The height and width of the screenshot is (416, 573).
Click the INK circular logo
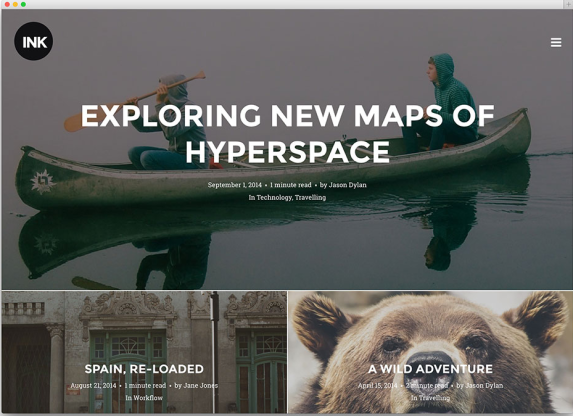pyautogui.click(x=34, y=41)
